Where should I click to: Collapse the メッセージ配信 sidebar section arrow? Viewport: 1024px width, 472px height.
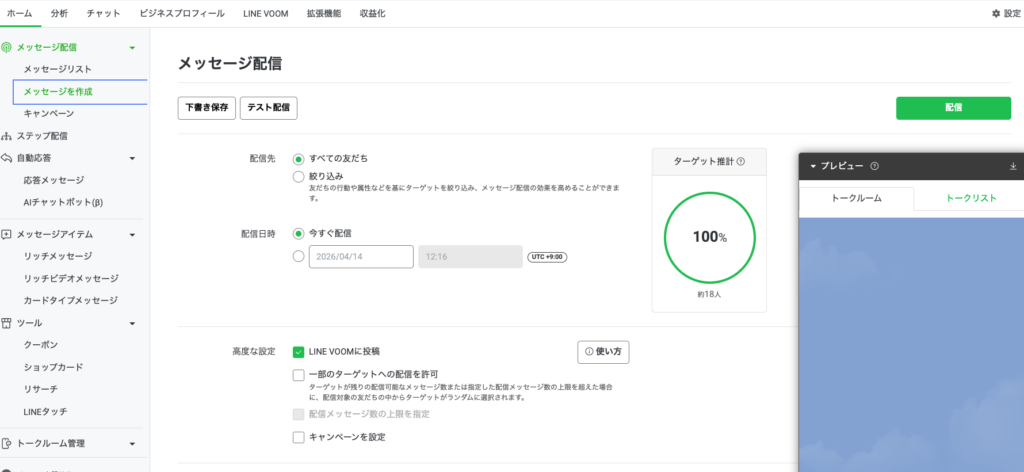[x=133, y=48]
